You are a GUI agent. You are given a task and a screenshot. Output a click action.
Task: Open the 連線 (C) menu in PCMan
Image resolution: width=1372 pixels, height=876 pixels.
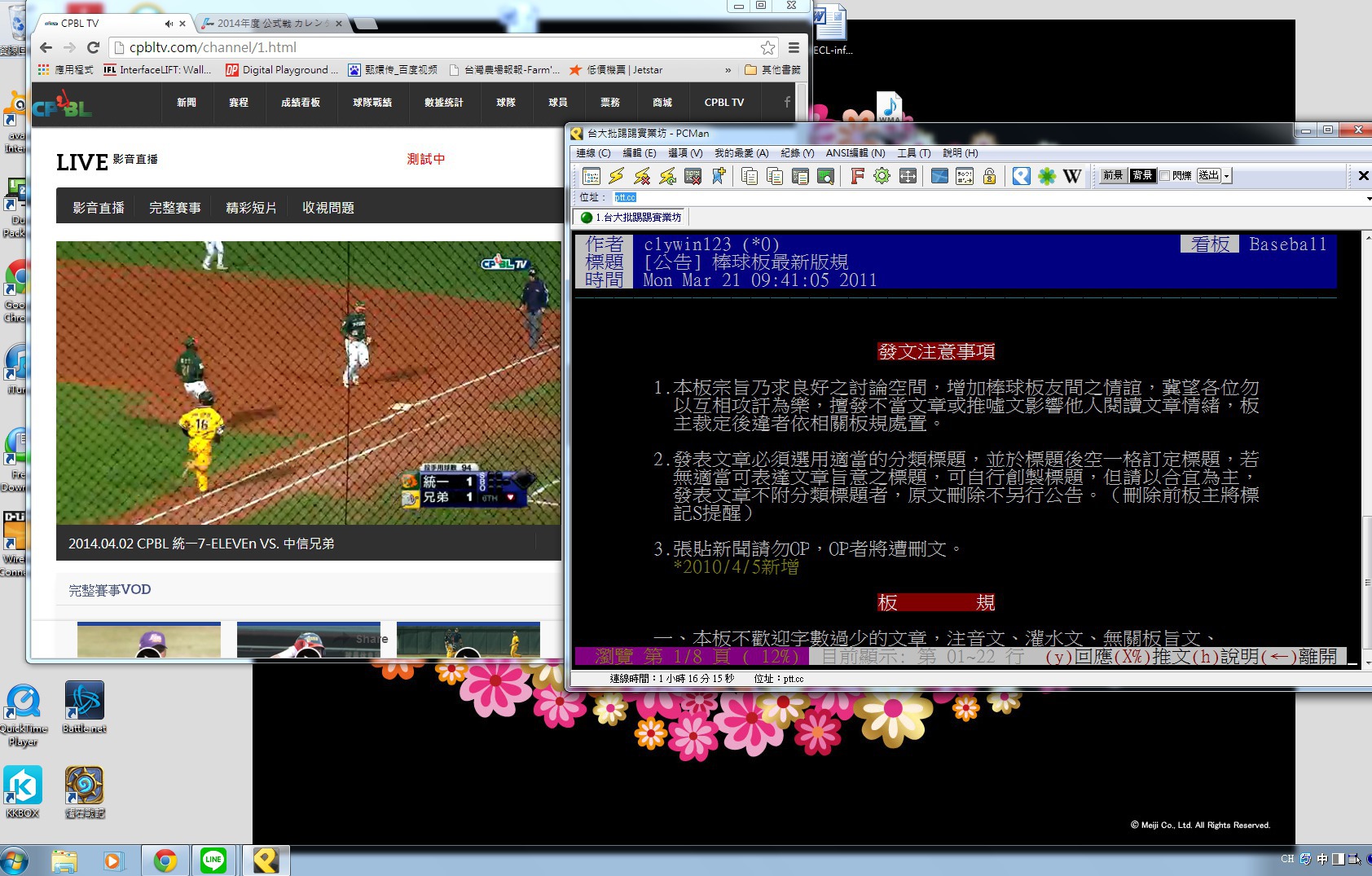(593, 153)
